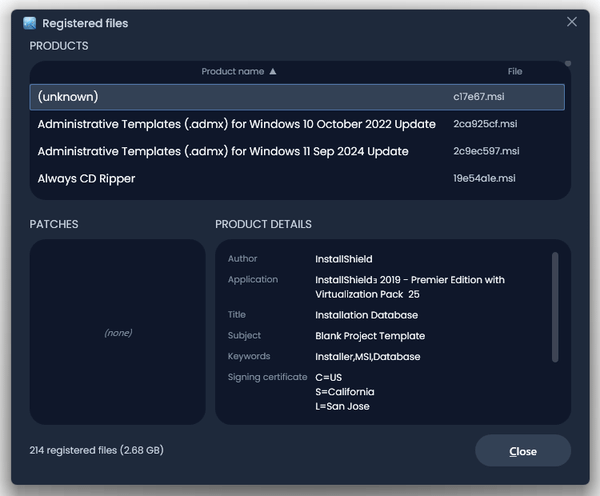Close the dialog with the X icon
600x496 pixels.
[572, 22]
